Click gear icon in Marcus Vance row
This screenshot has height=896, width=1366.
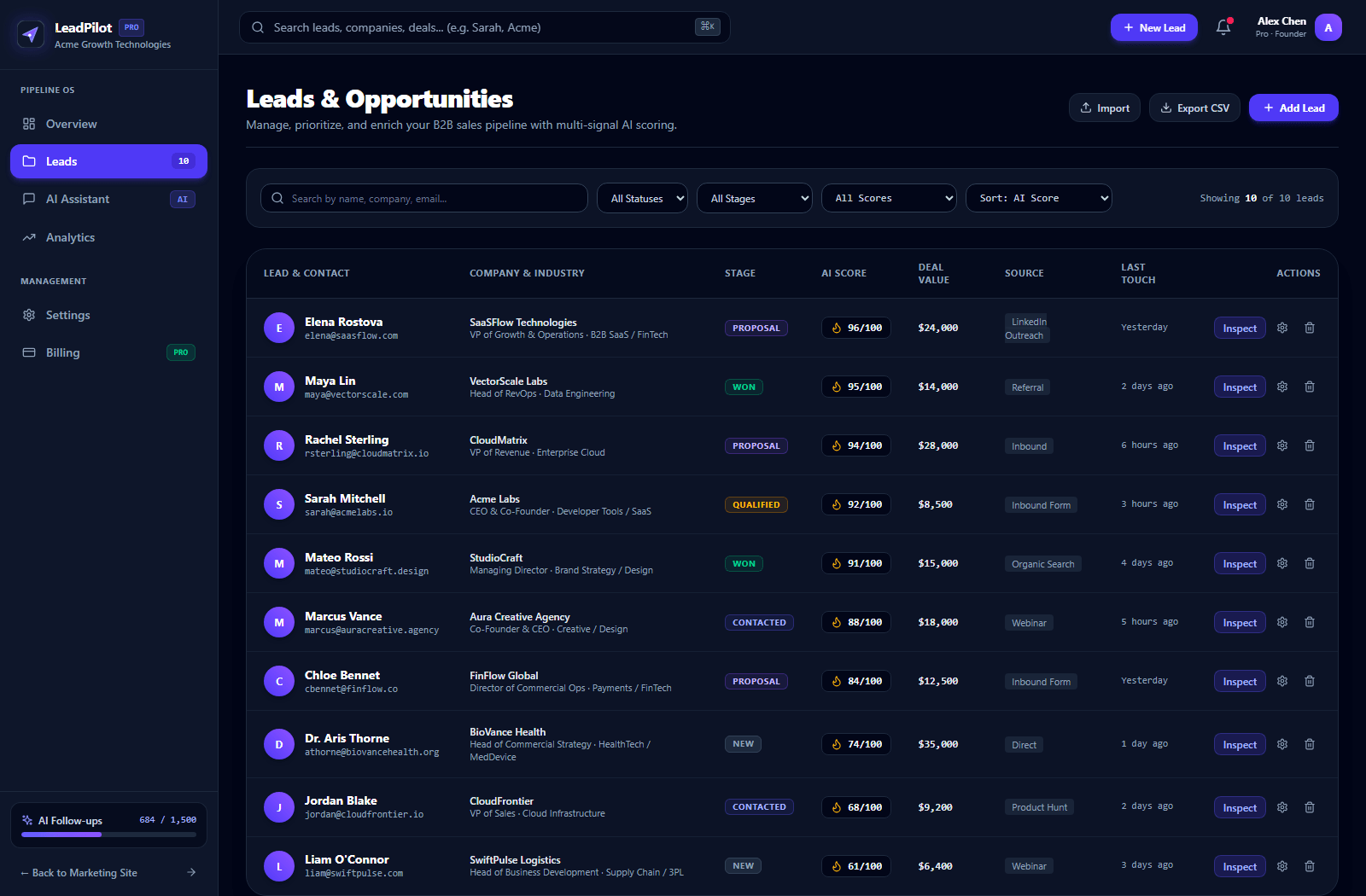[1282, 622]
